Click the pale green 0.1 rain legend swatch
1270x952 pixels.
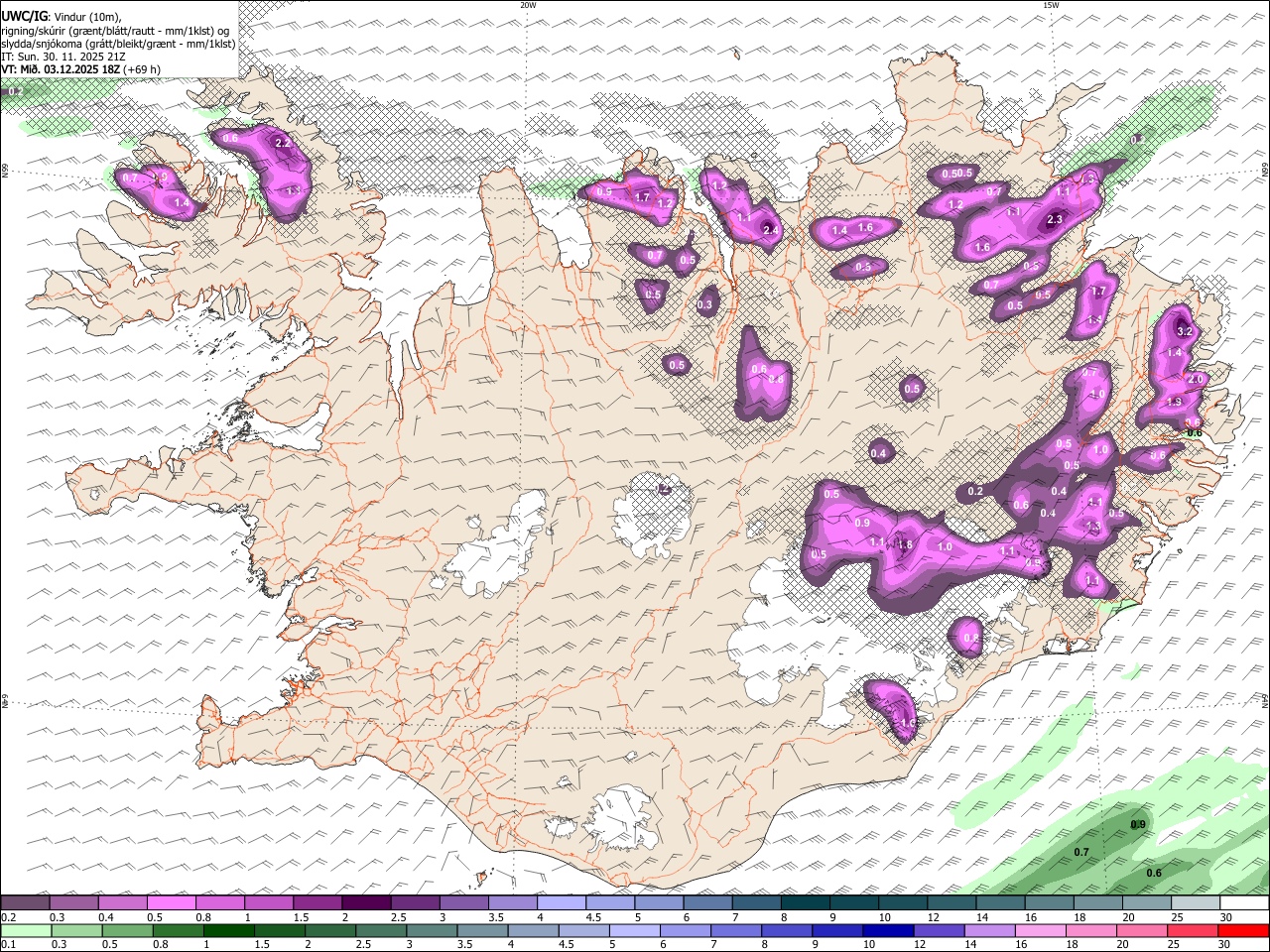25,931
